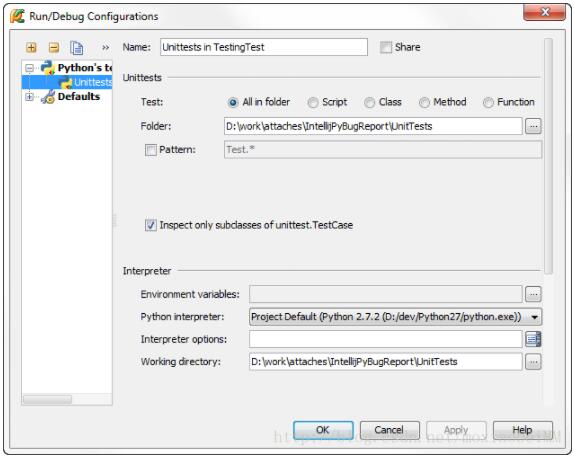Browse for the Working directory
Image resolution: width=574 pixels, height=457 pixels.
pyautogui.click(x=533, y=362)
